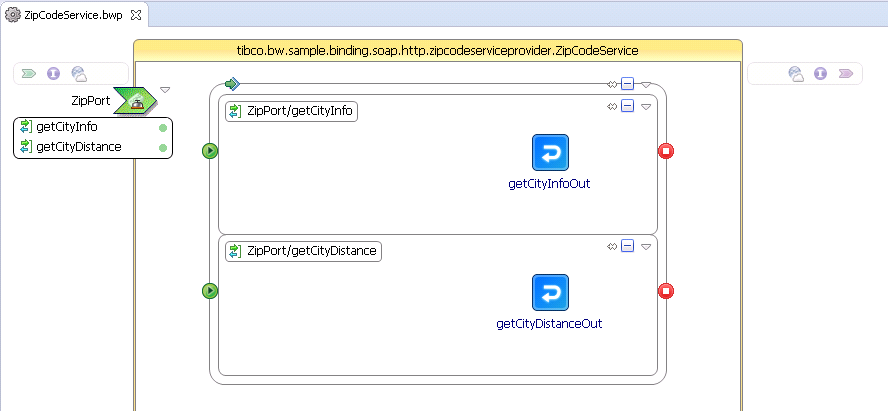Click the double-arrow icon in ZipPort/getCityInfo scope

point(612,106)
